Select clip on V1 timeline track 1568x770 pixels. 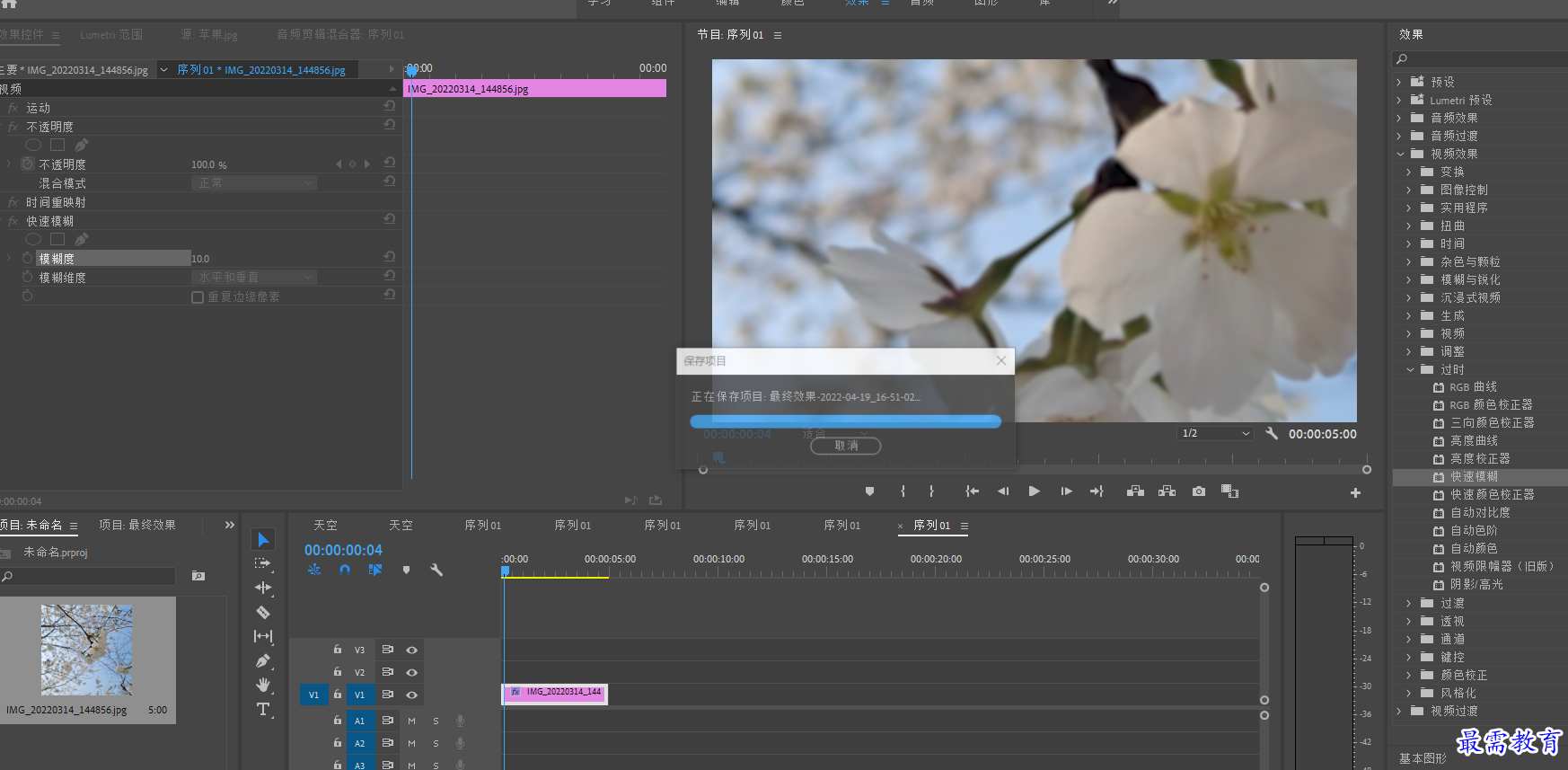click(x=555, y=694)
